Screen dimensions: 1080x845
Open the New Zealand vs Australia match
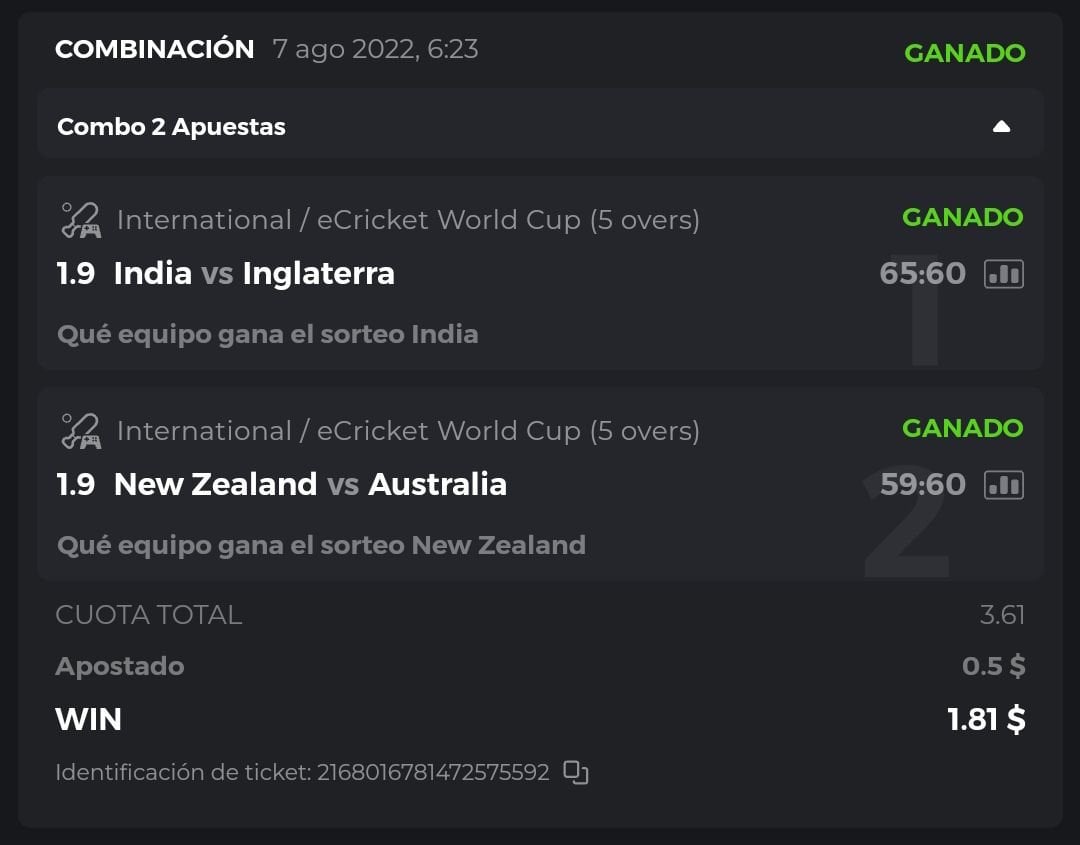pos(310,485)
